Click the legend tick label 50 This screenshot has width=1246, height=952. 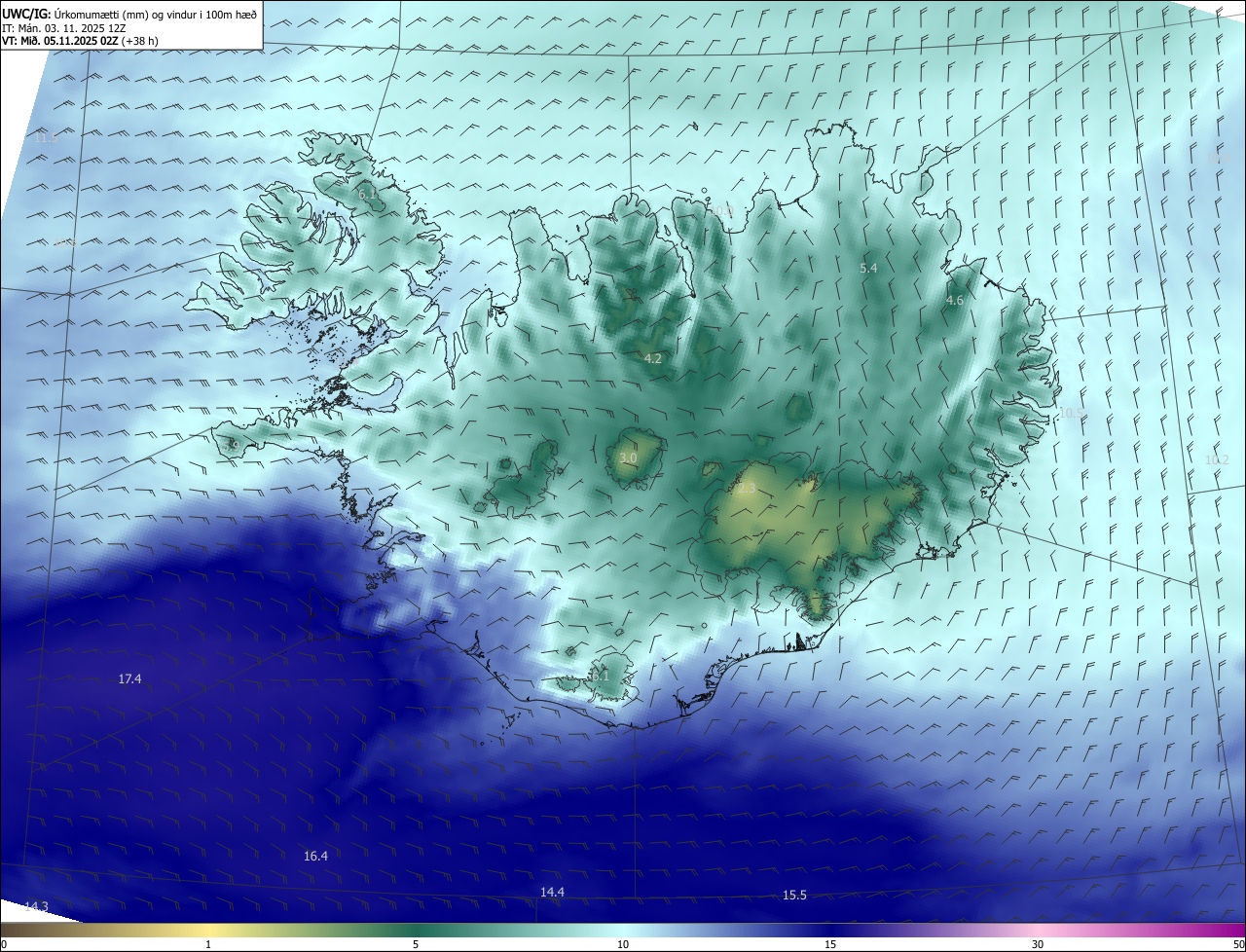(1238, 944)
